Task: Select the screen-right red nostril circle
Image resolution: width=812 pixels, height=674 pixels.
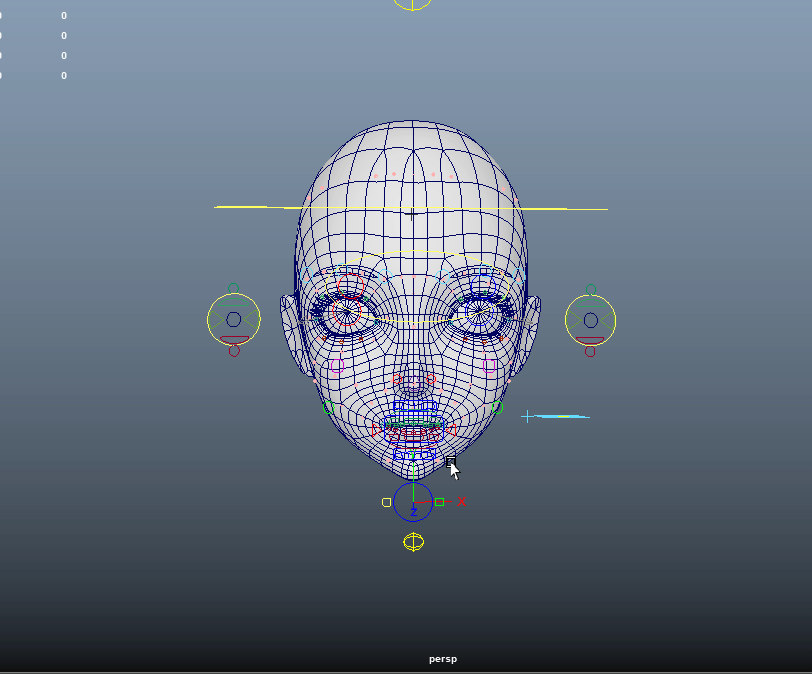Action: (431, 379)
